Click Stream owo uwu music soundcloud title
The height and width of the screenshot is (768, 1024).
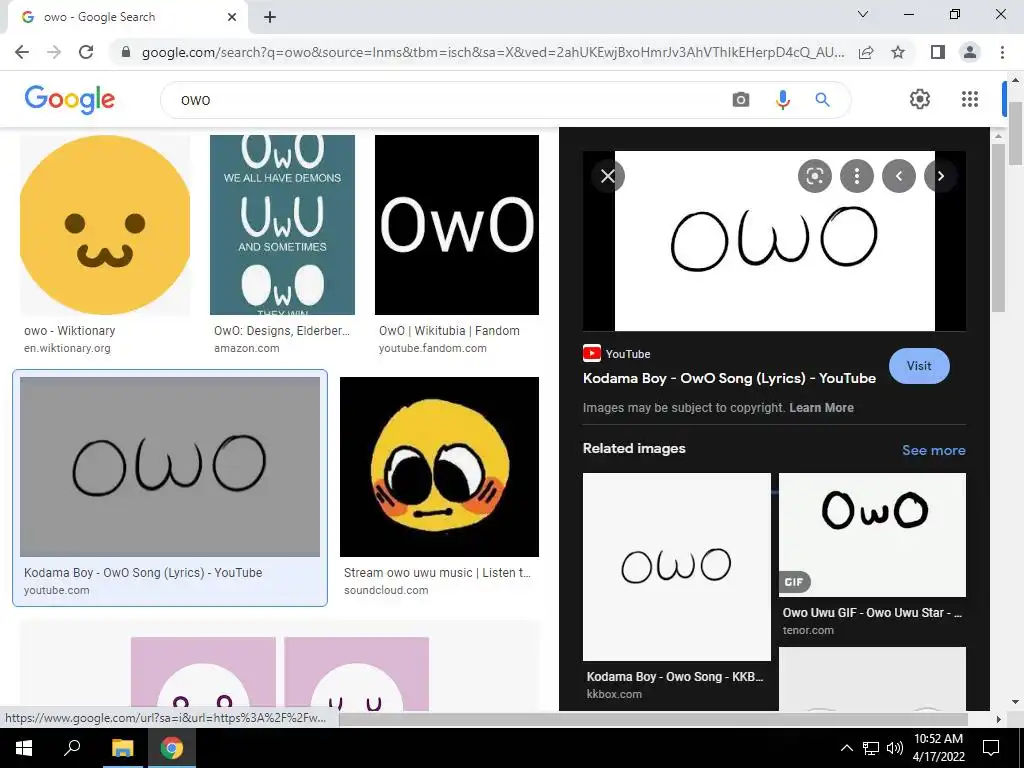(437, 573)
